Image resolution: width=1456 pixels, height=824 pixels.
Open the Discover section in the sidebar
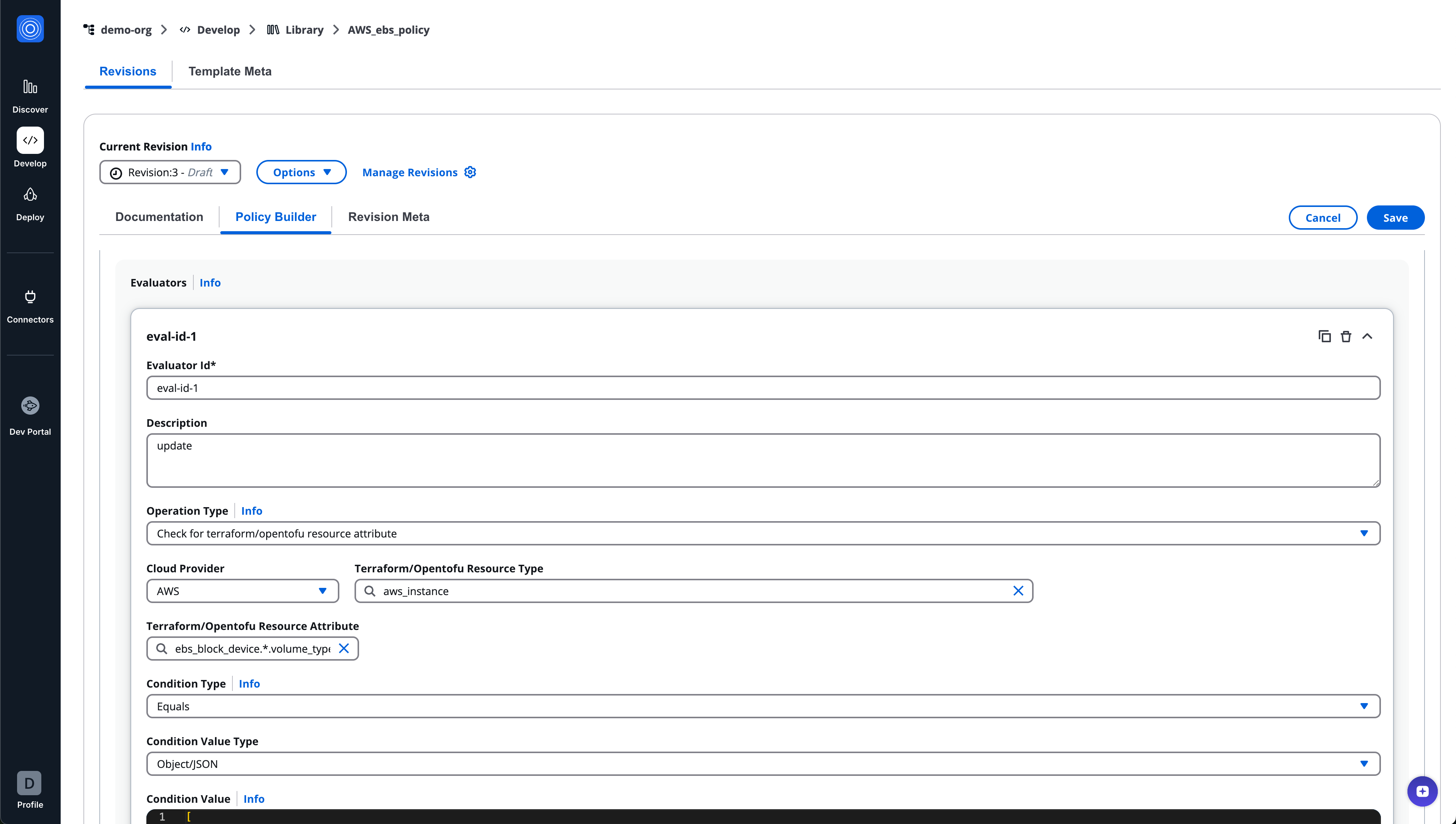tap(30, 95)
